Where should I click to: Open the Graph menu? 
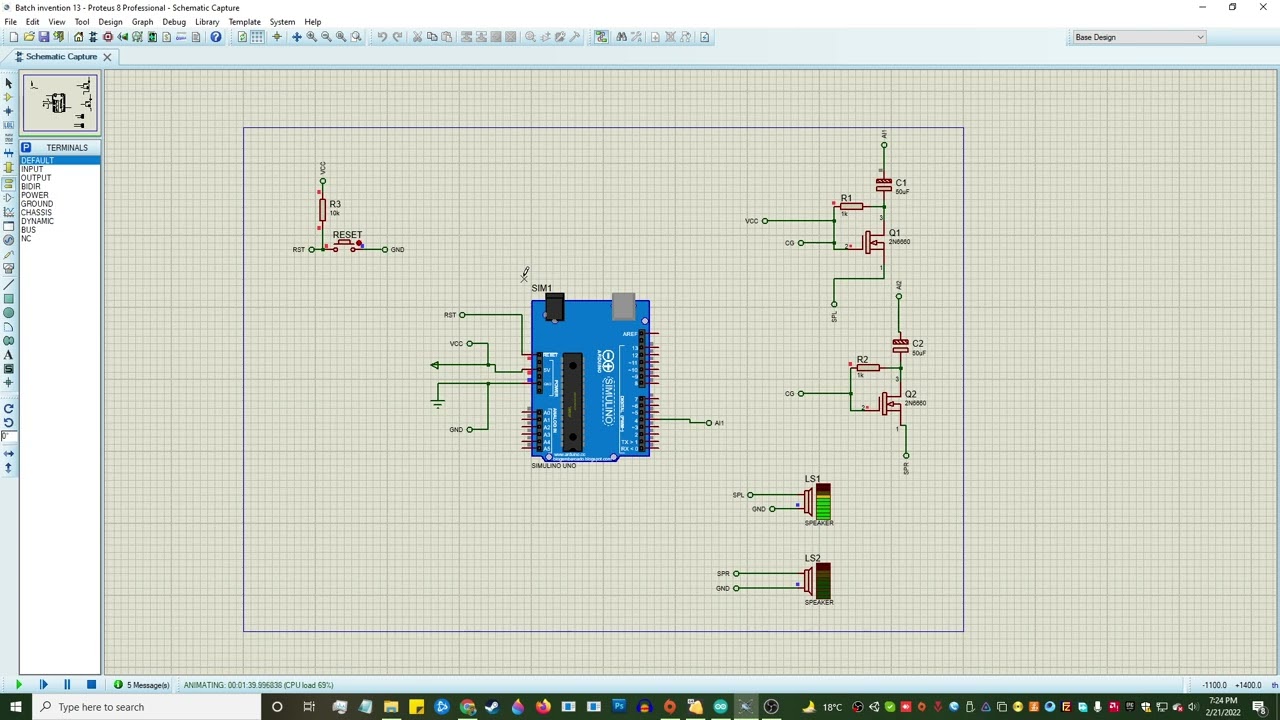coord(142,21)
